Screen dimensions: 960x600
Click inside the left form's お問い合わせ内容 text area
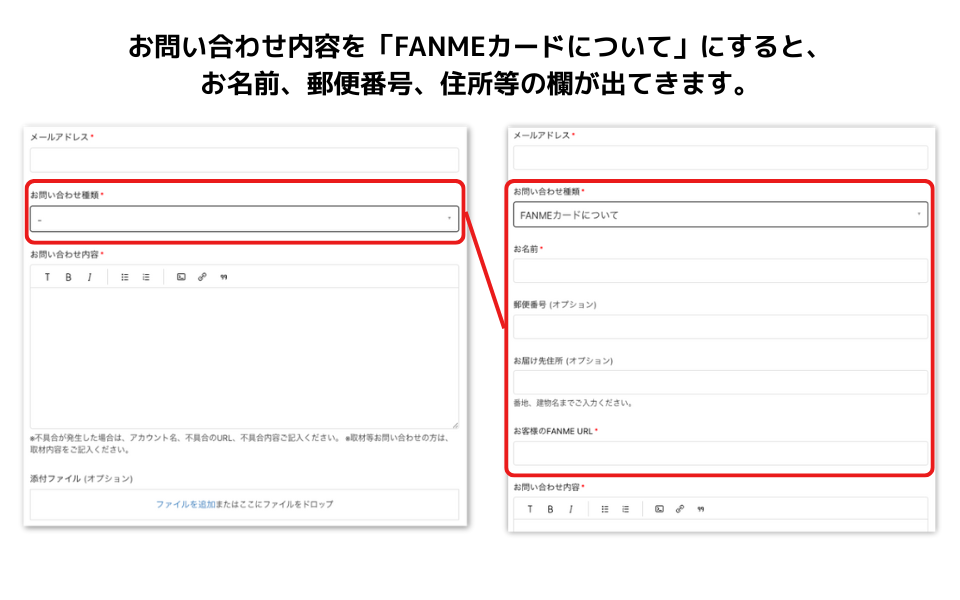tap(244, 358)
